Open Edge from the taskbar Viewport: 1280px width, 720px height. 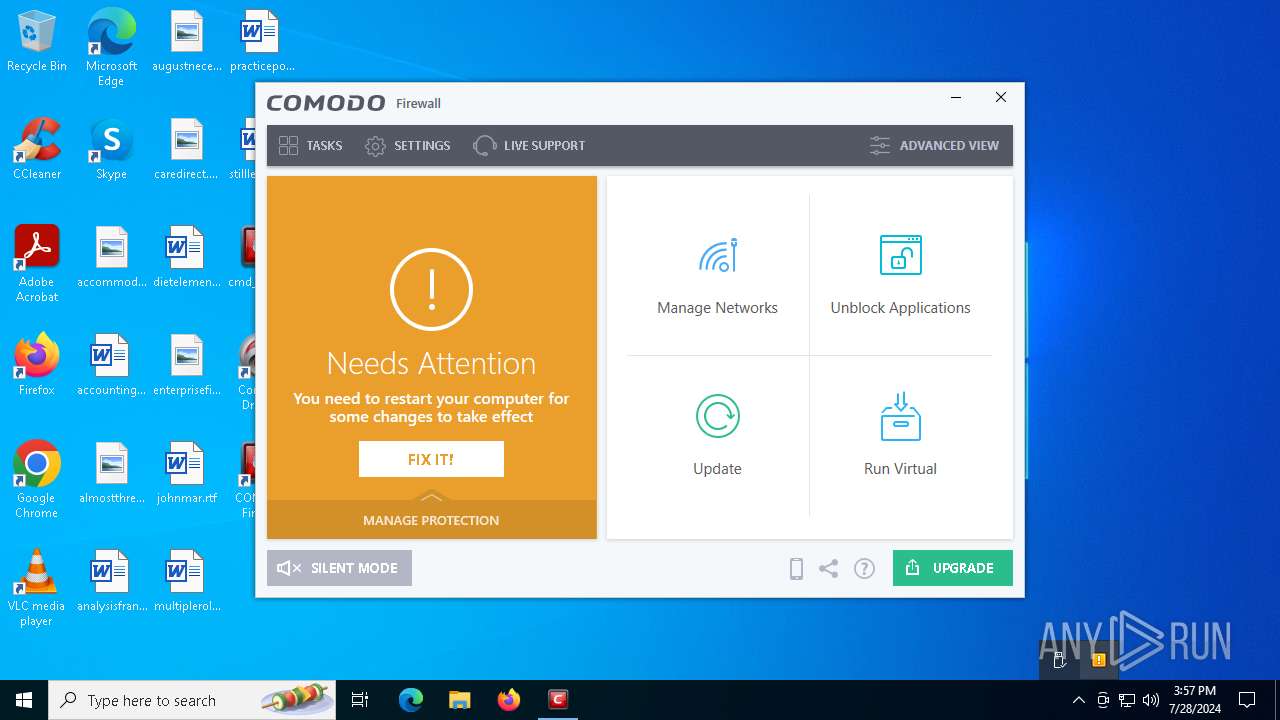pyautogui.click(x=411, y=700)
